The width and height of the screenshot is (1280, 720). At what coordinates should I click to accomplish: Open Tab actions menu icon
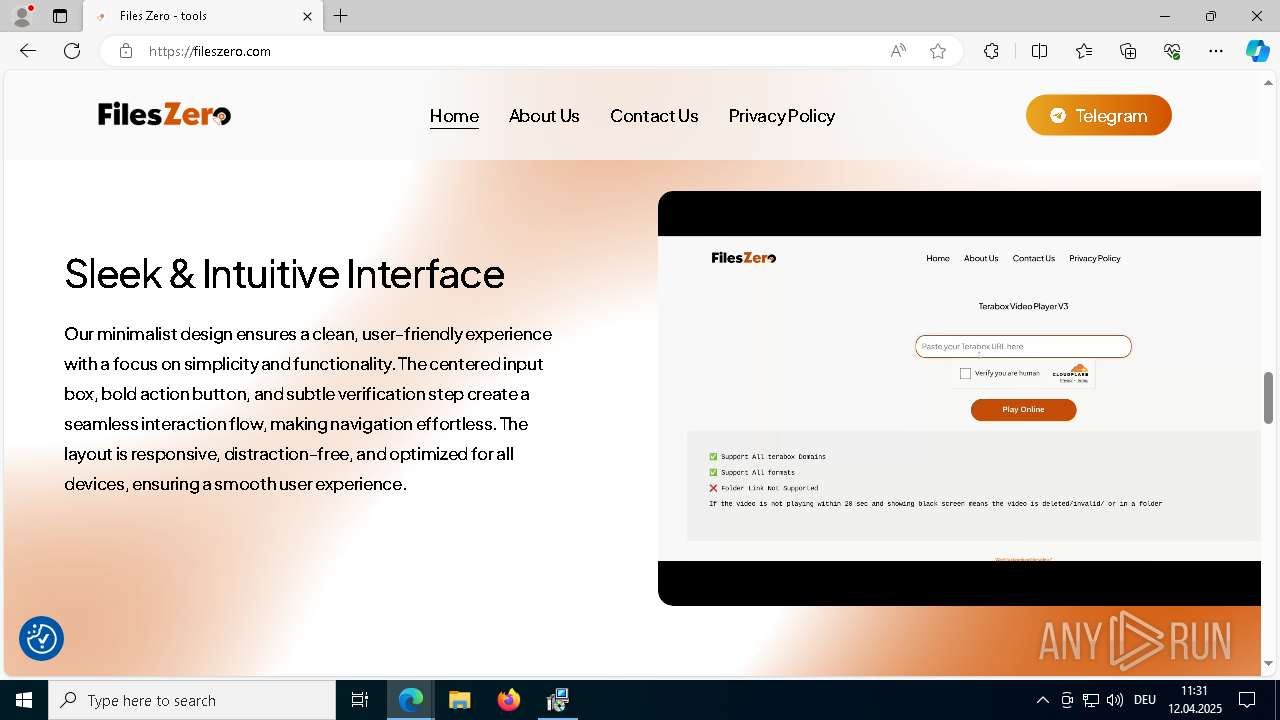[x=60, y=16]
